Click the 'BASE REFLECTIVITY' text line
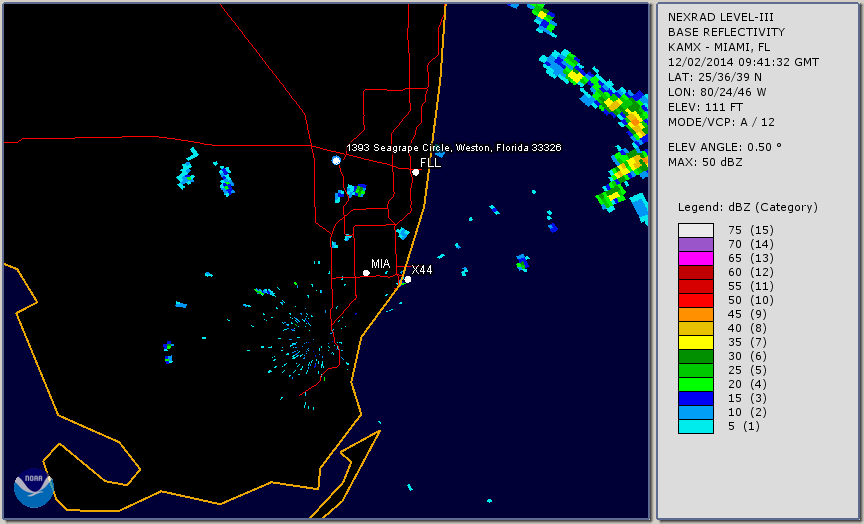 (x=726, y=33)
